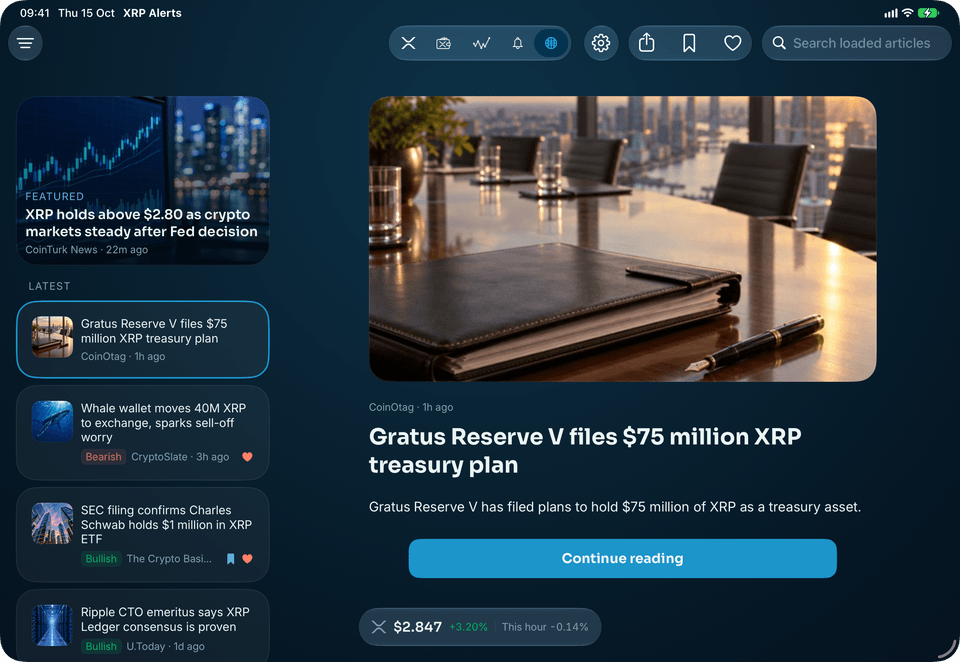Click the +3.20% price change value

click(468, 627)
